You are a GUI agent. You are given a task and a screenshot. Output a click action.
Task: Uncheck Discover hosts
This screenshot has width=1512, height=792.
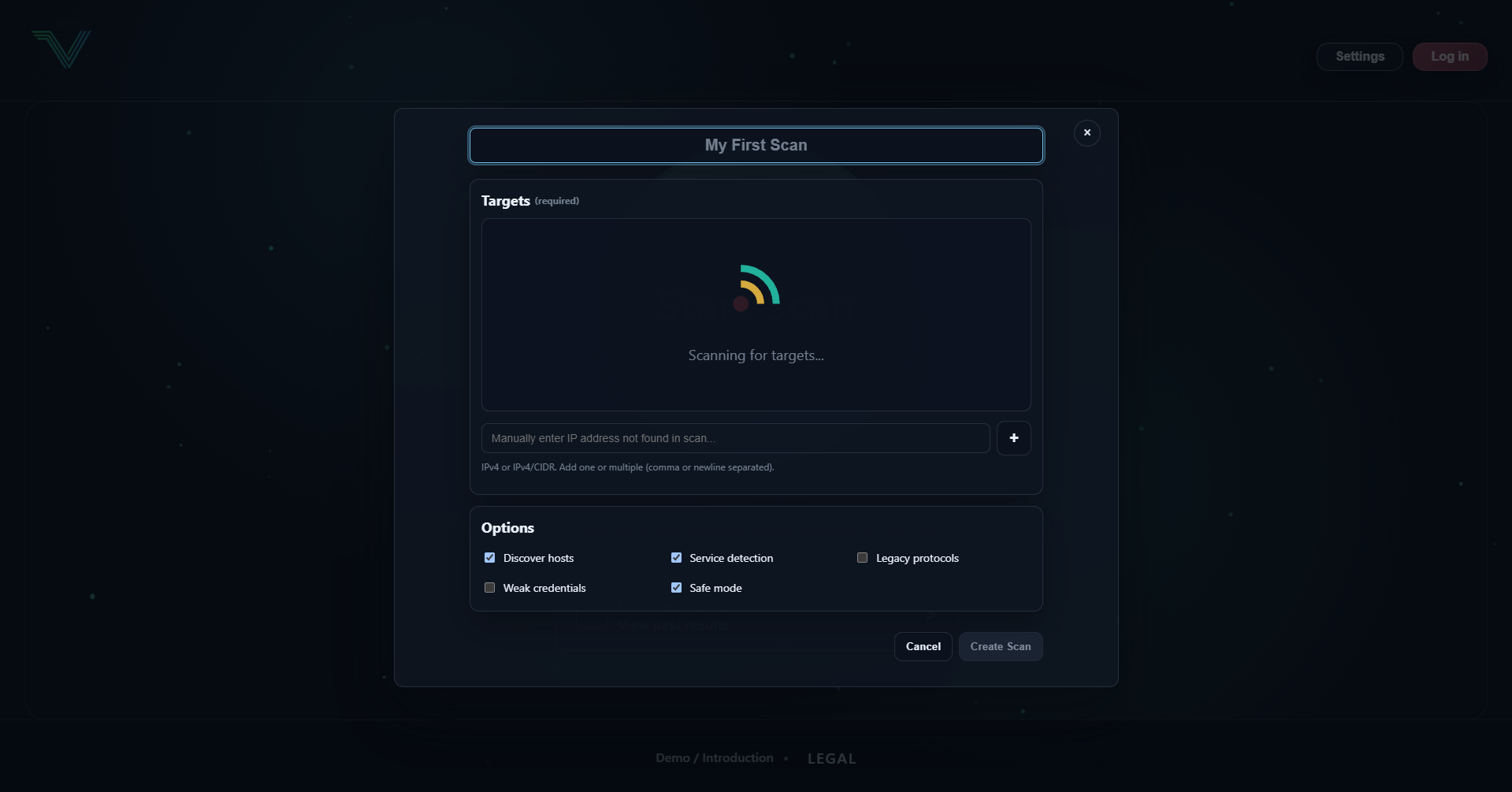490,557
